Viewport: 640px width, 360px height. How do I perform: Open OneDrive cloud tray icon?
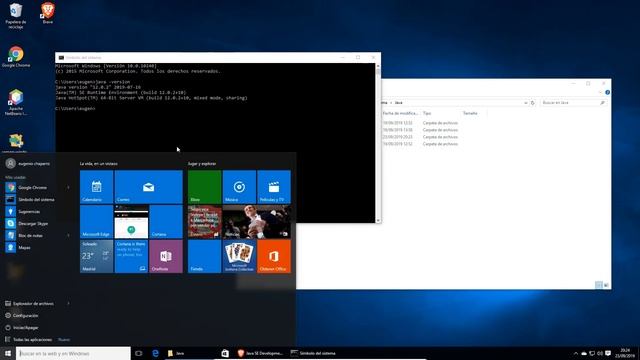coord(584,353)
